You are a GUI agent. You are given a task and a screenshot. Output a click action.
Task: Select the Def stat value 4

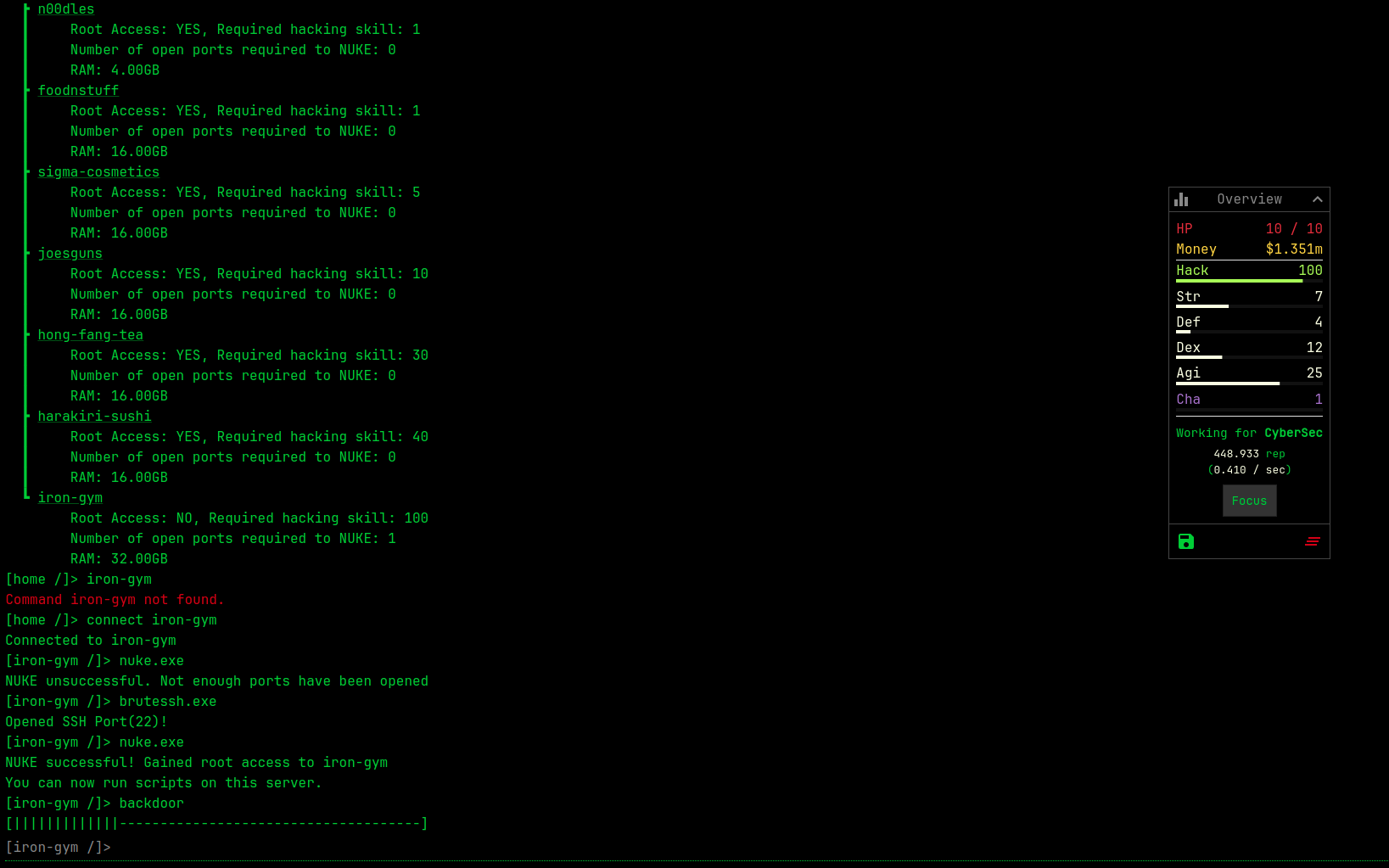(1319, 322)
